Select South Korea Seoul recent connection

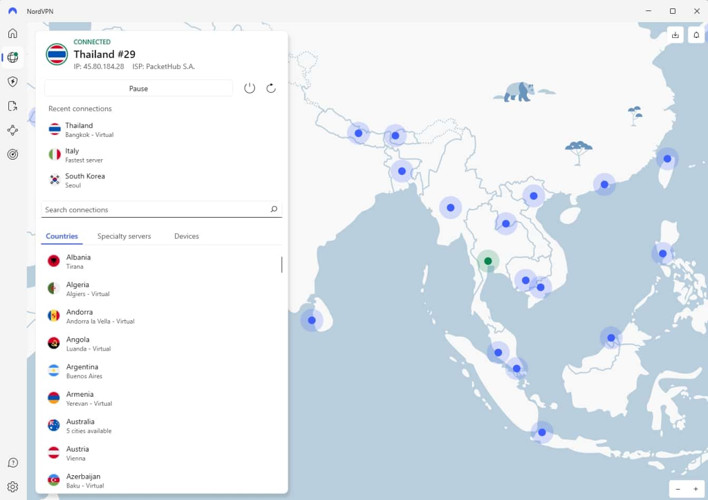click(85, 180)
